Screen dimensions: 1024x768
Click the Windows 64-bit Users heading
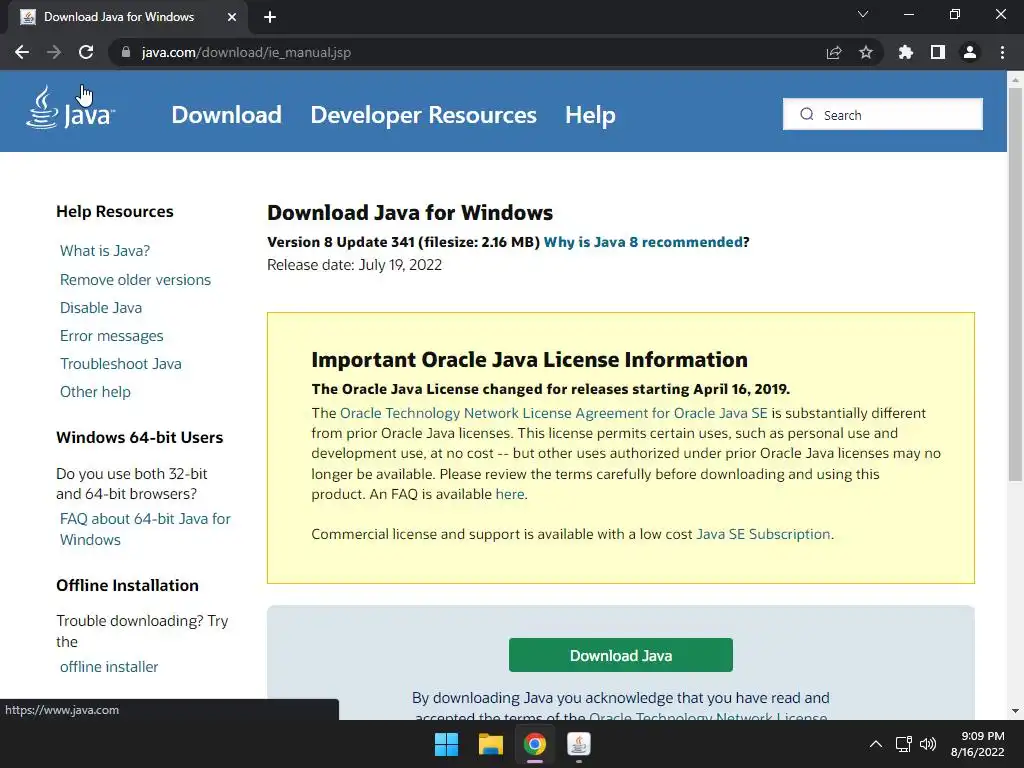(x=139, y=438)
